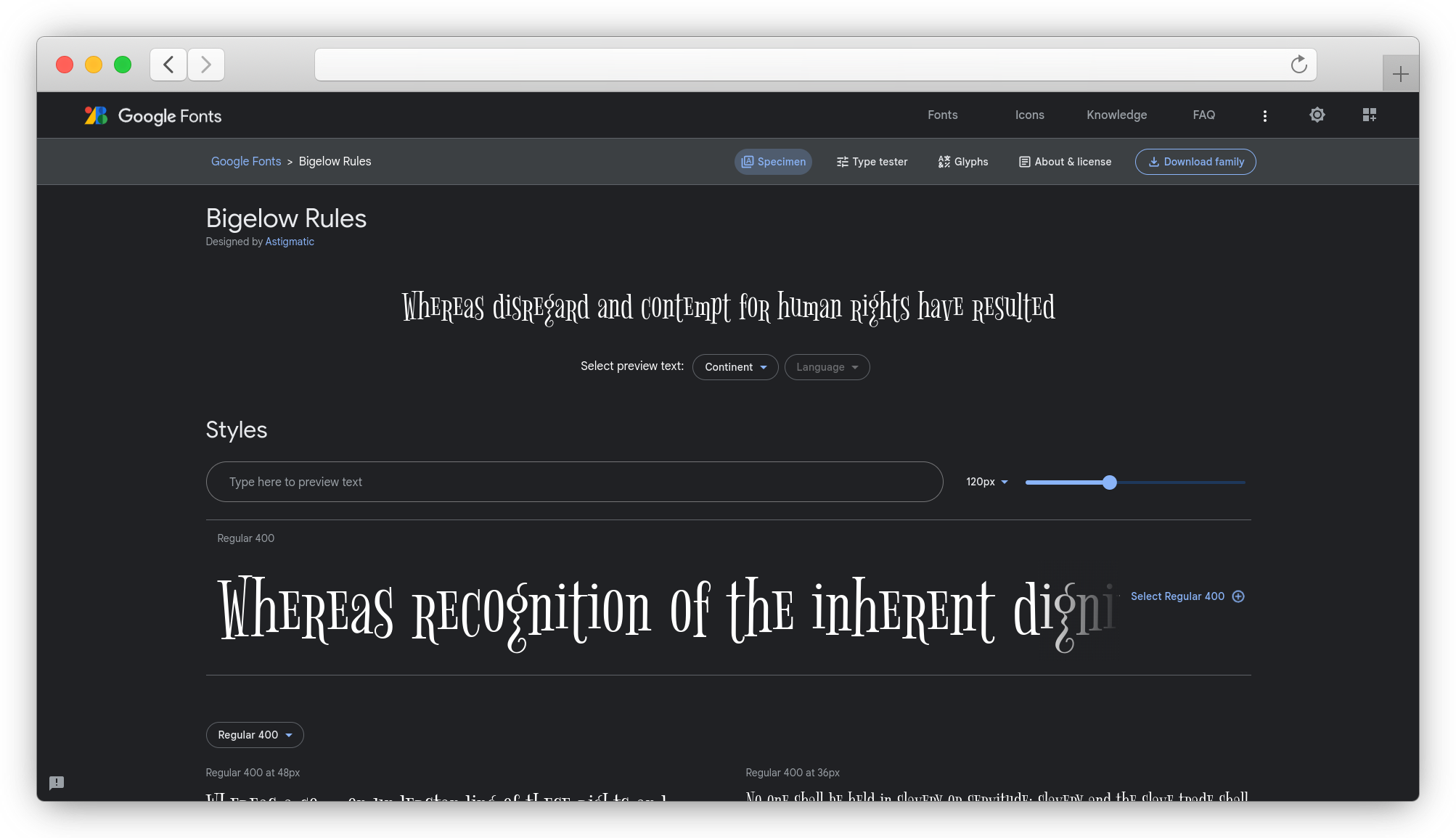The width and height of the screenshot is (1456, 838).
Task: Switch to the About & license tab
Action: click(1065, 162)
